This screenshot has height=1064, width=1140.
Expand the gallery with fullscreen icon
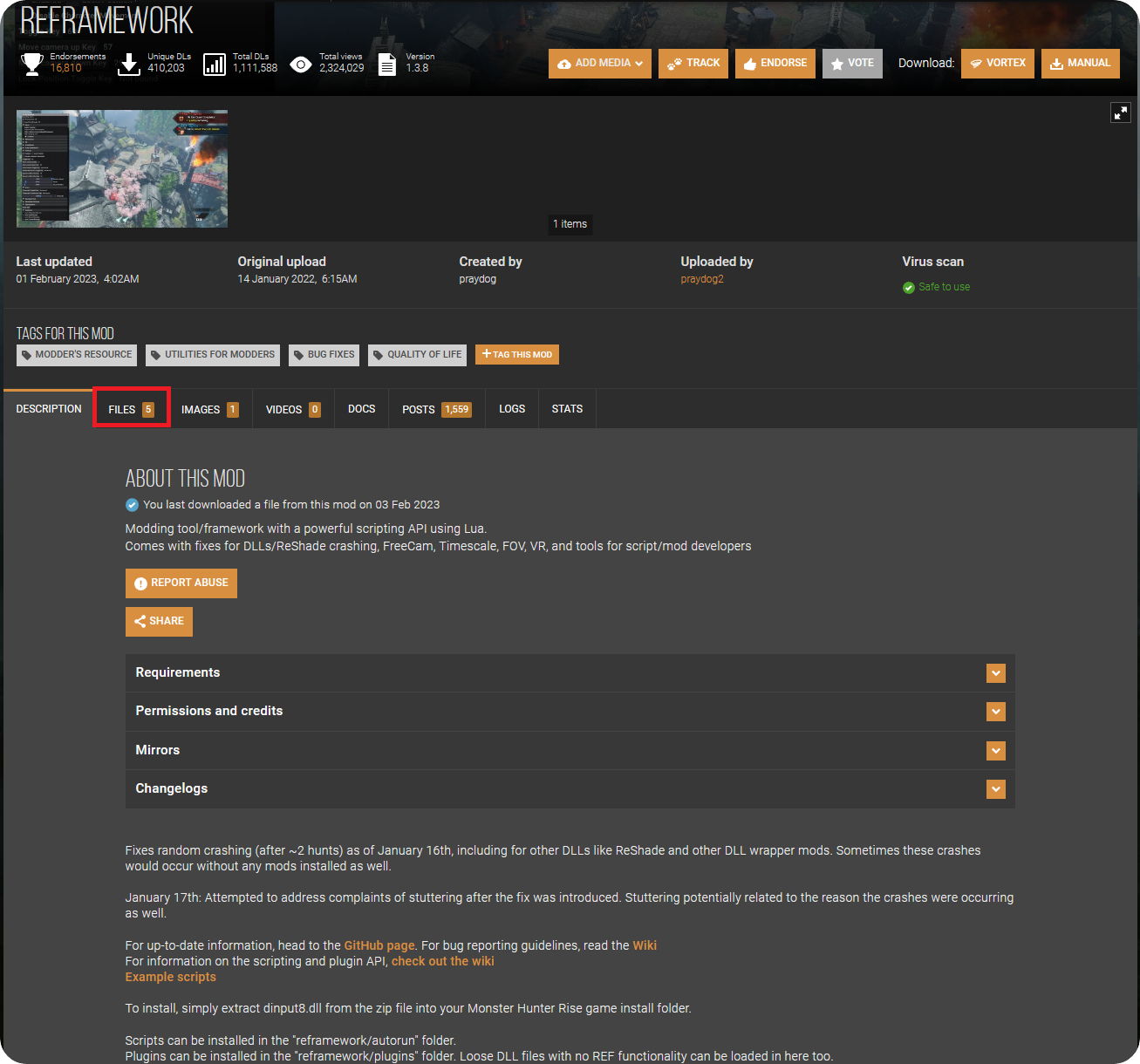1120,113
